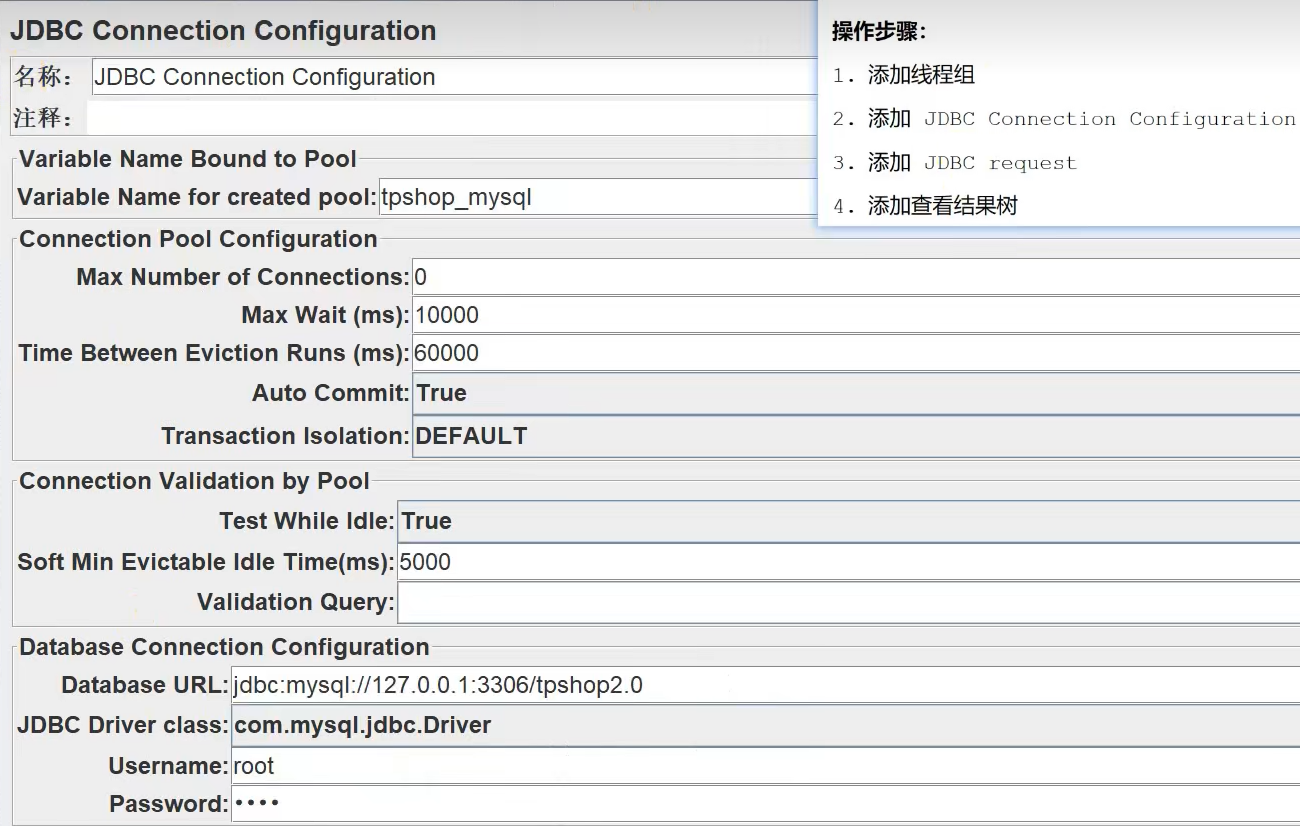
Task: Open the Transaction Isolation dropdown
Action: tap(700, 435)
